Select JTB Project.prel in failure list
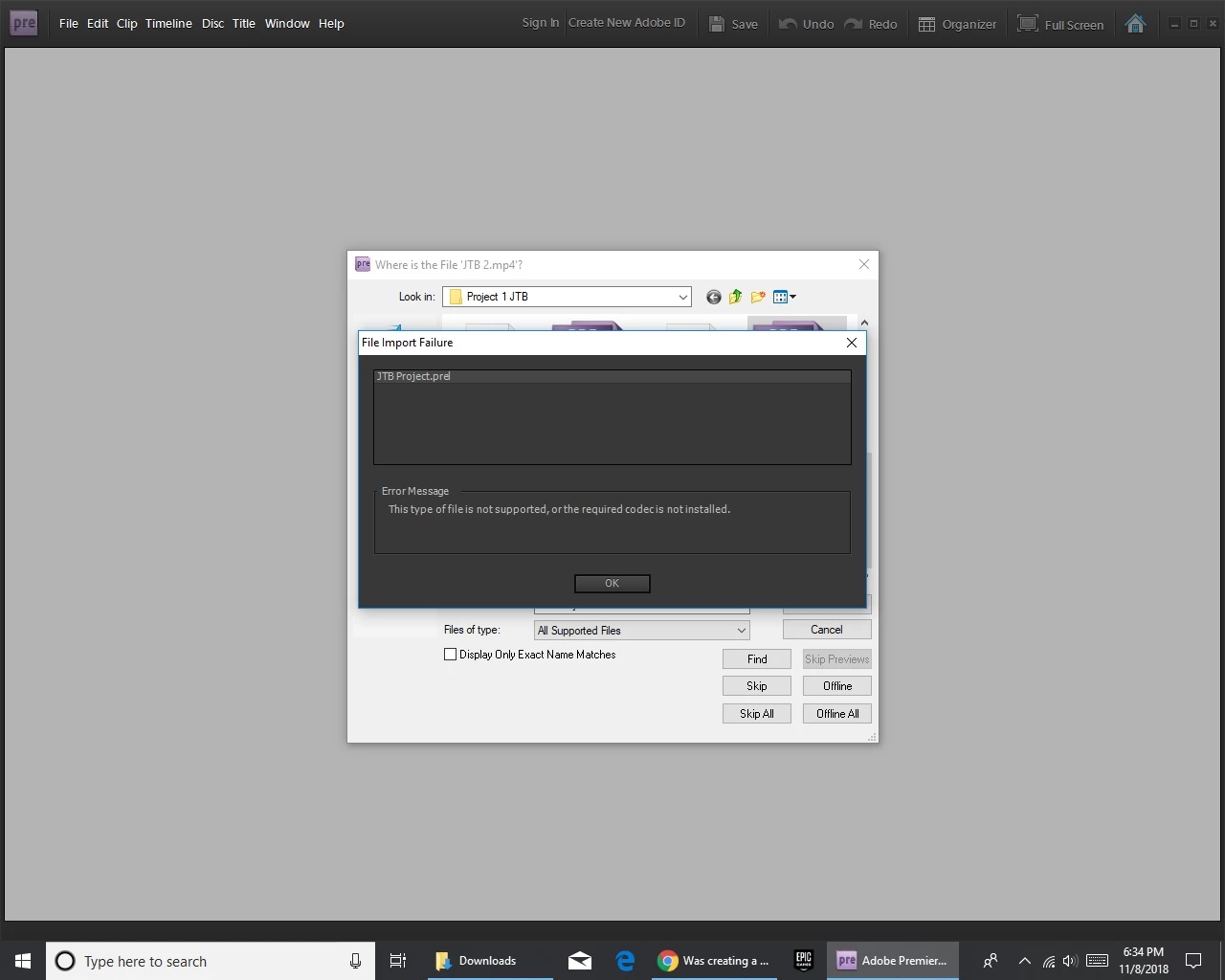 tap(612, 377)
